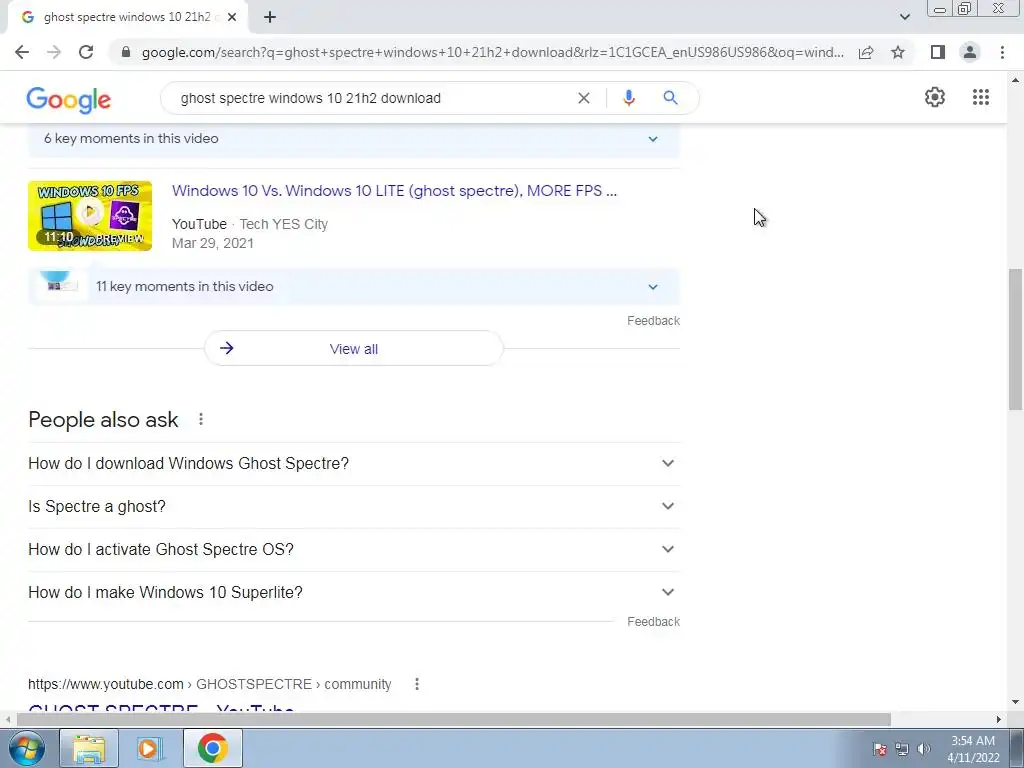Start voice search with the microphone icon
The width and height of the screenshot is (1024, 768).
coord(629,98)
